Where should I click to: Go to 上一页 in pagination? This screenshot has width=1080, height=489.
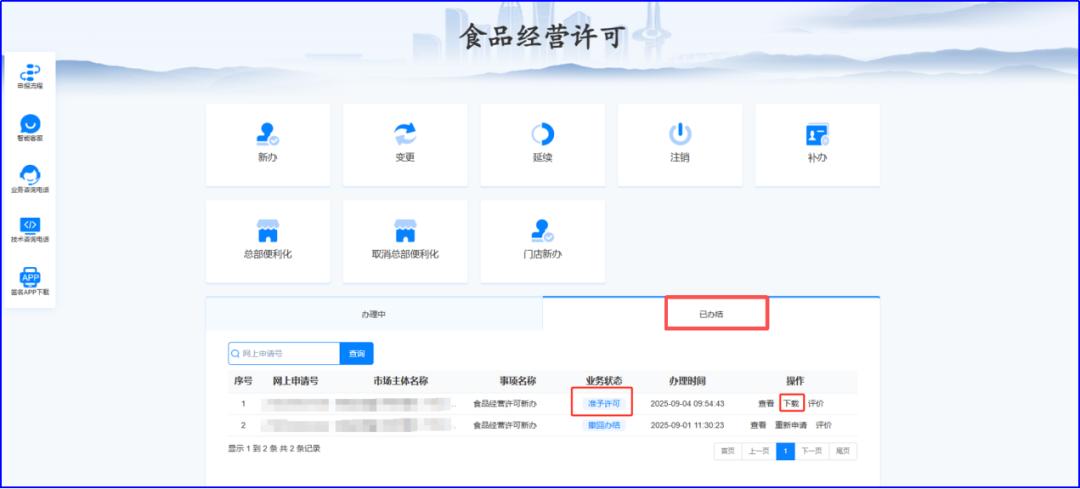pyautogui.click(x=759, y=451)
